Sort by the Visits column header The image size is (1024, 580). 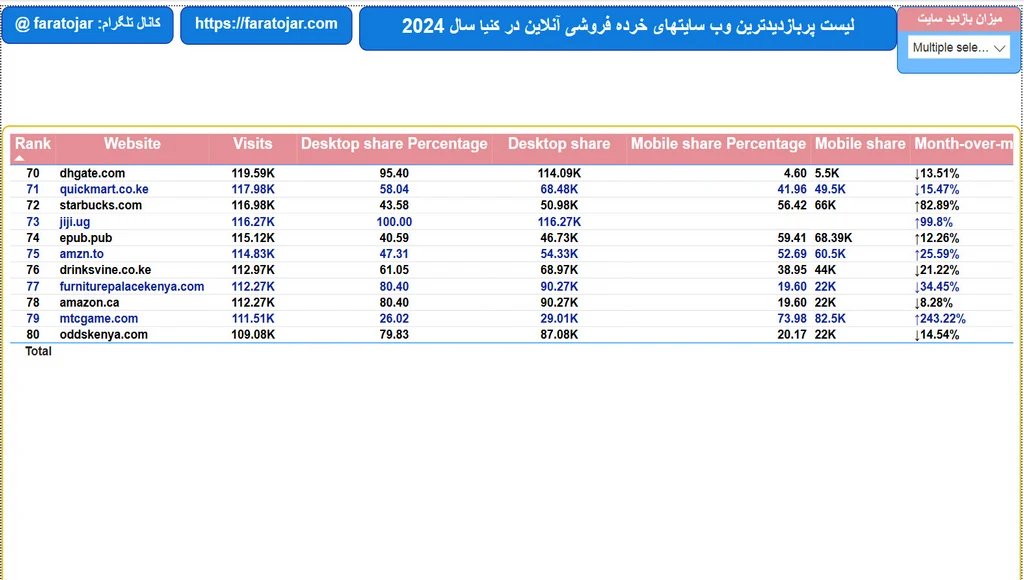tap(253, 144)
